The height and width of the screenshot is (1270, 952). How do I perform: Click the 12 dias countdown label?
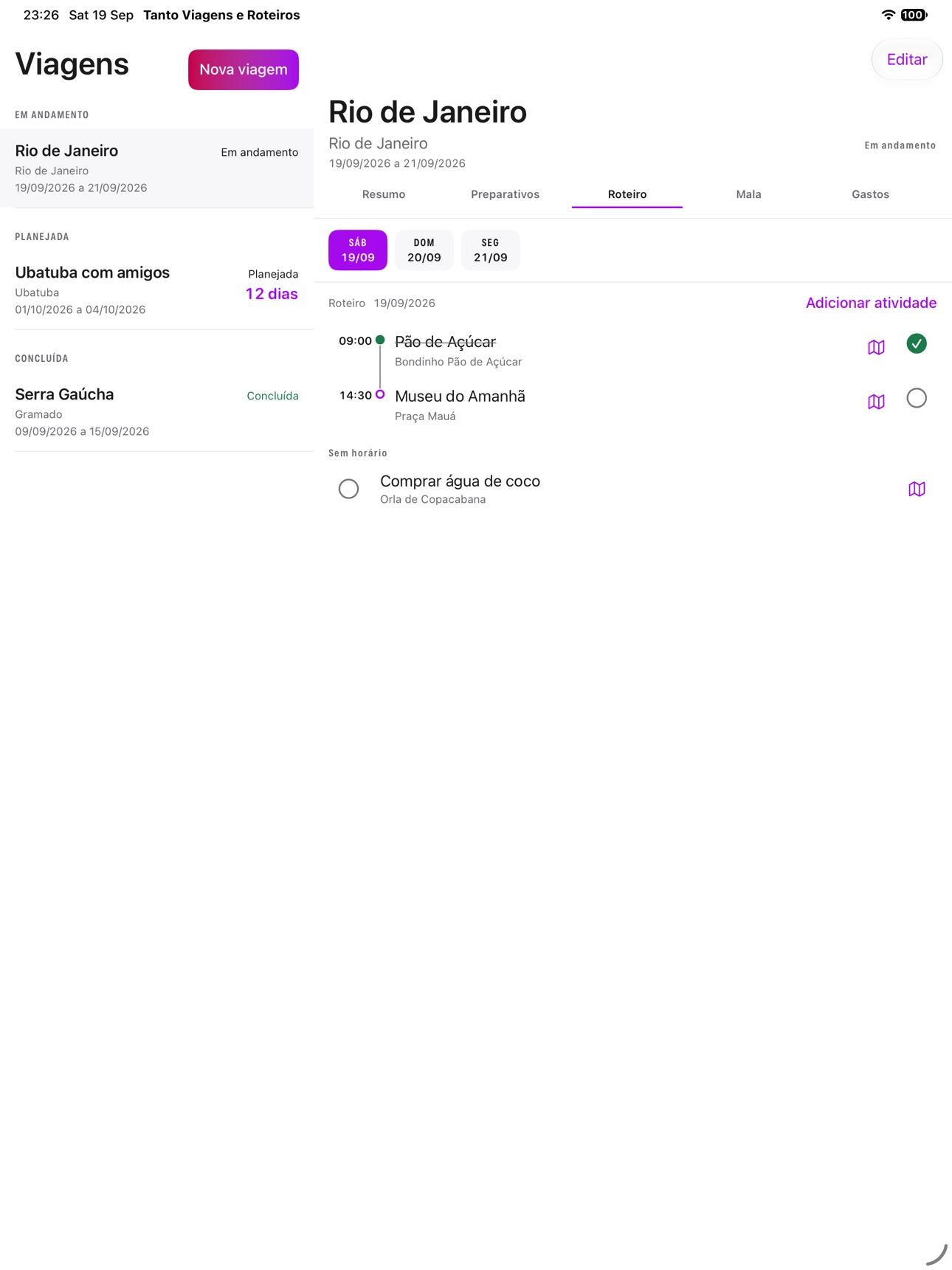(272, 294)
